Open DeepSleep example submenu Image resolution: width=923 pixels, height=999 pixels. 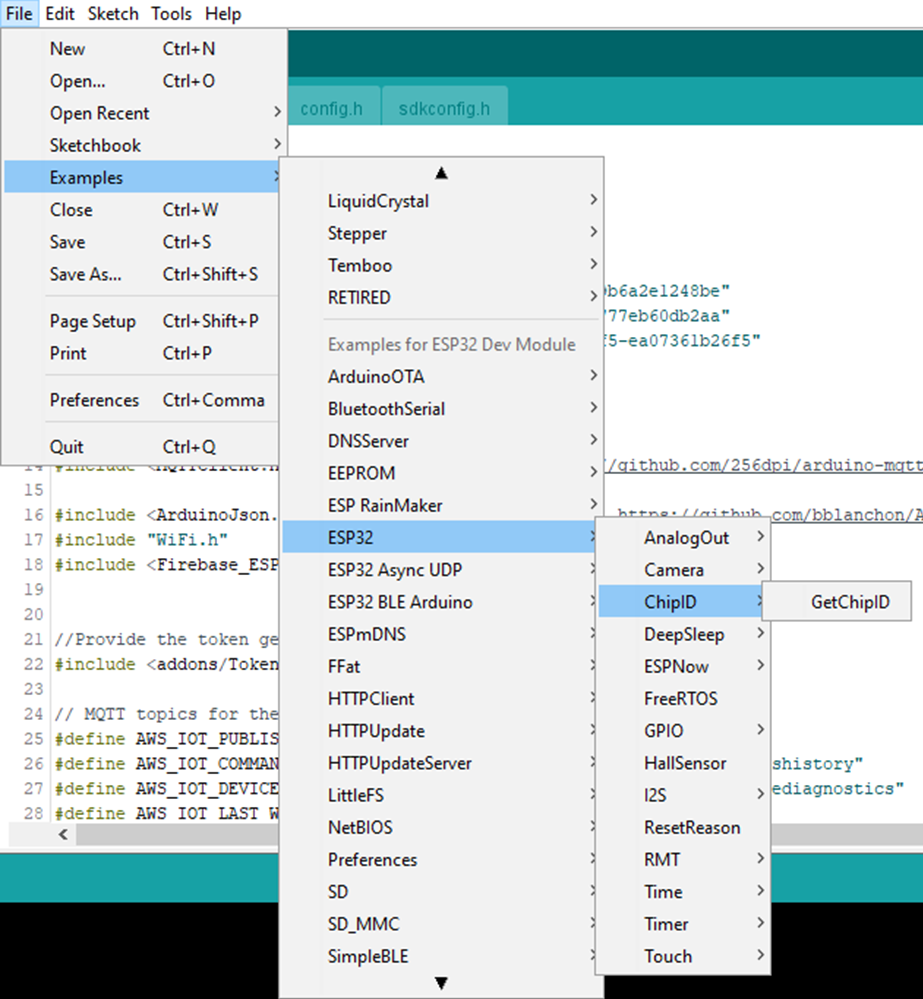coord(683,634)
